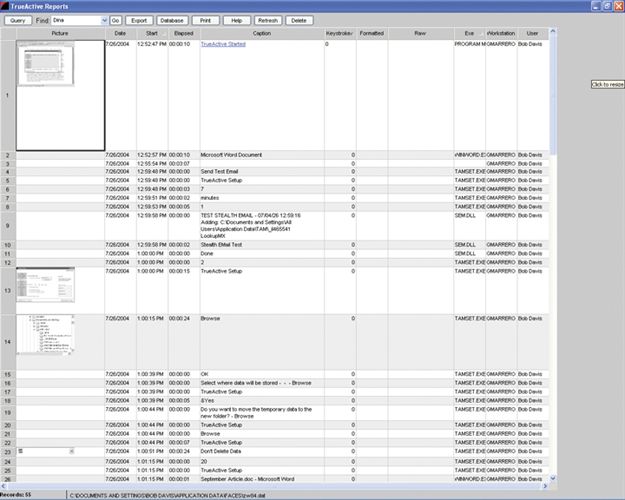Open the TrueActive Started caption link

[223, 45]
